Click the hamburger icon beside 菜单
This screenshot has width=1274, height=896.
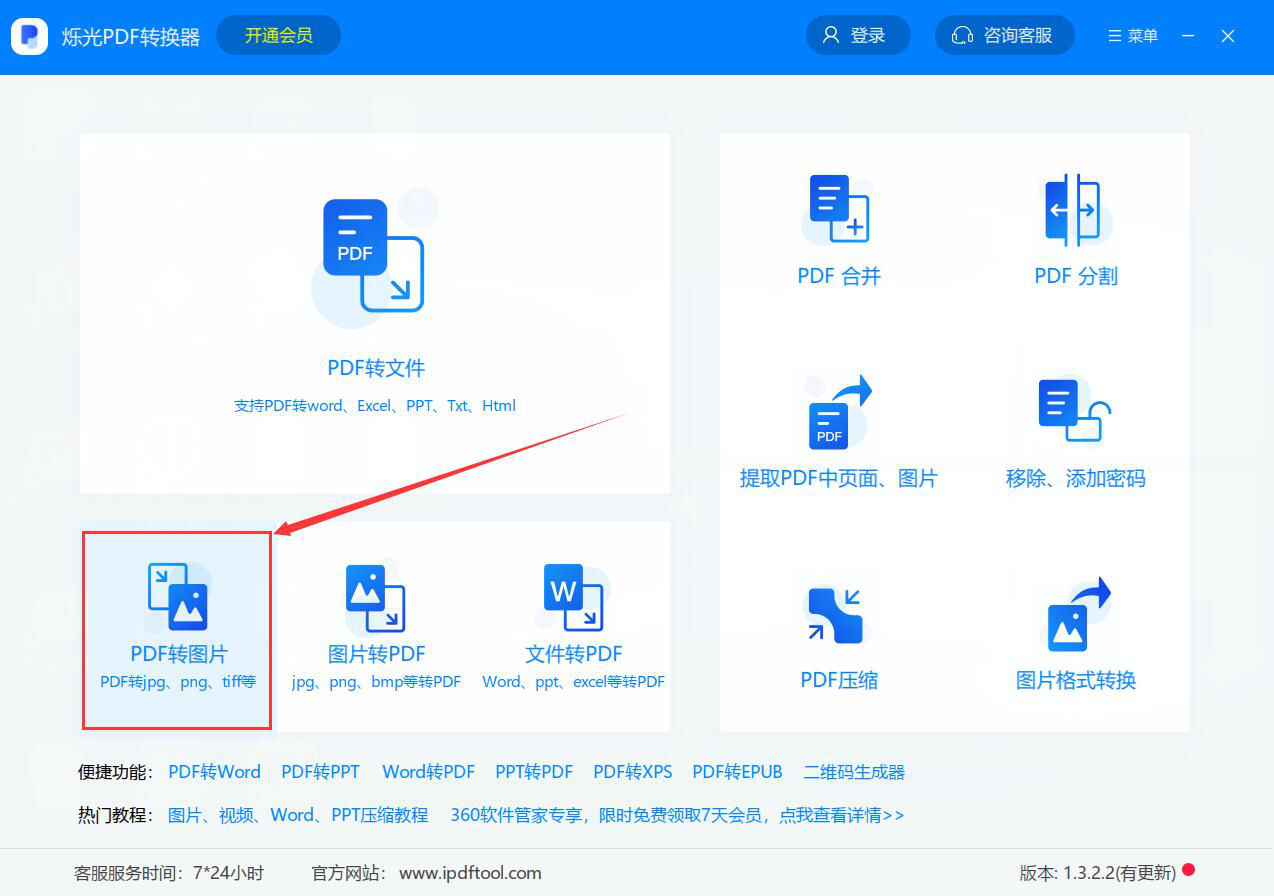pyautogui.click(x=1115, y=36)
